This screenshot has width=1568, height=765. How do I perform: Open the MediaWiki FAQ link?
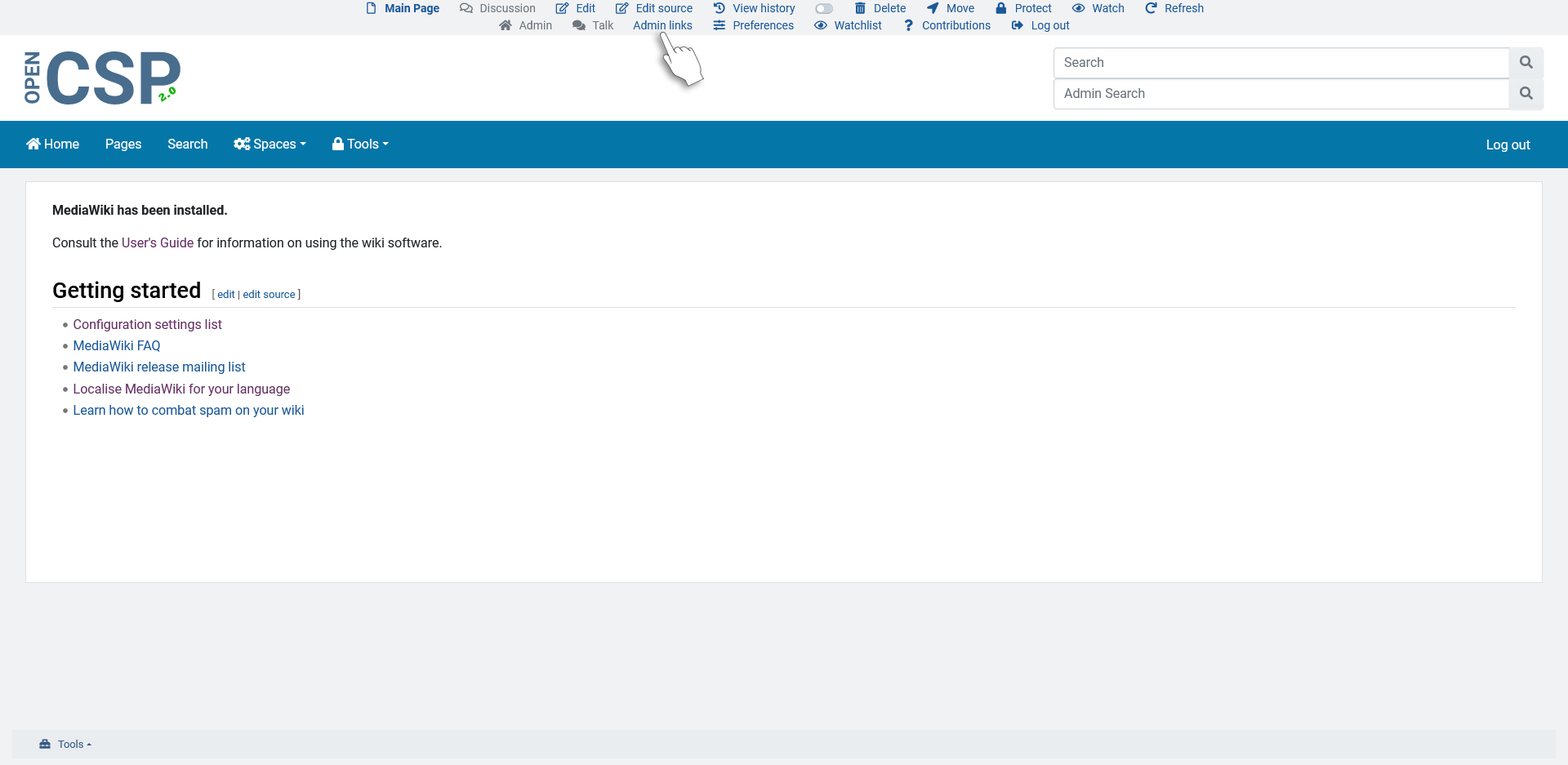(x=117, y=346)
